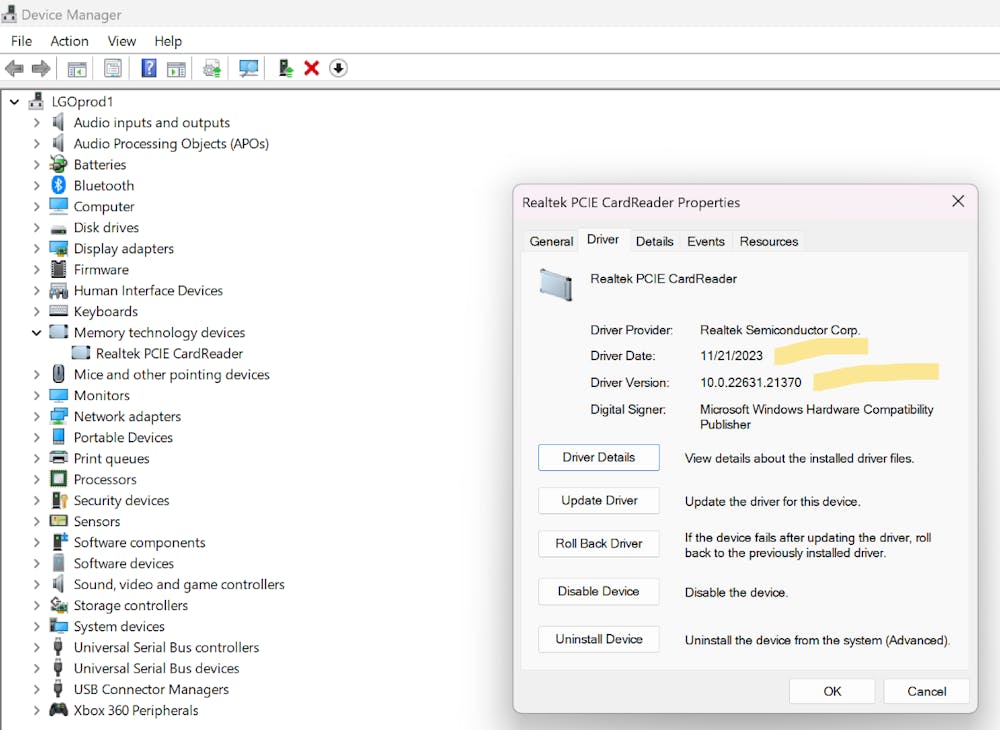Switch to the Details tab
This screenshot has height=730, width=1000.
click(x=654, y=241)
